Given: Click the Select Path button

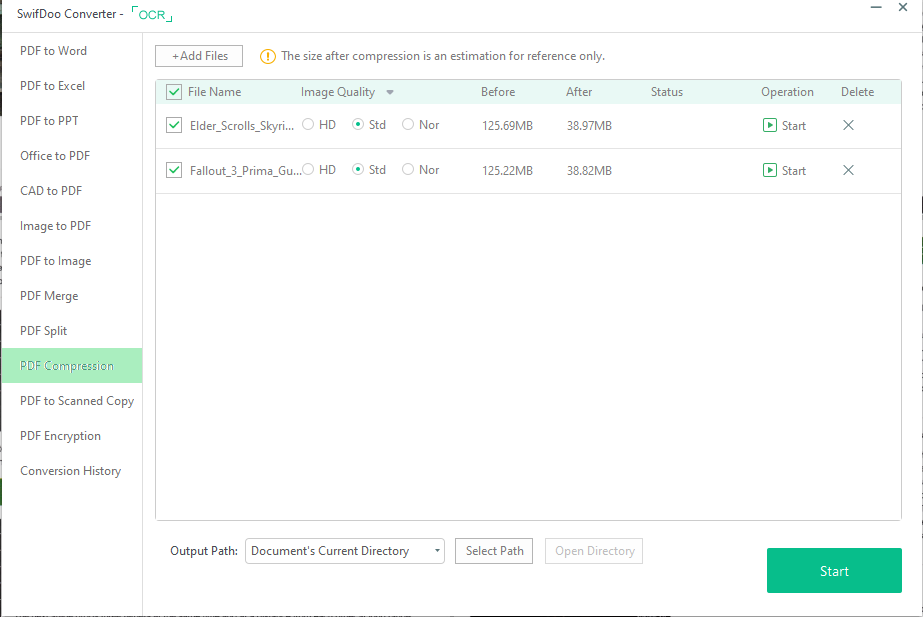Looking at the screenshot, I should (494, 551).
